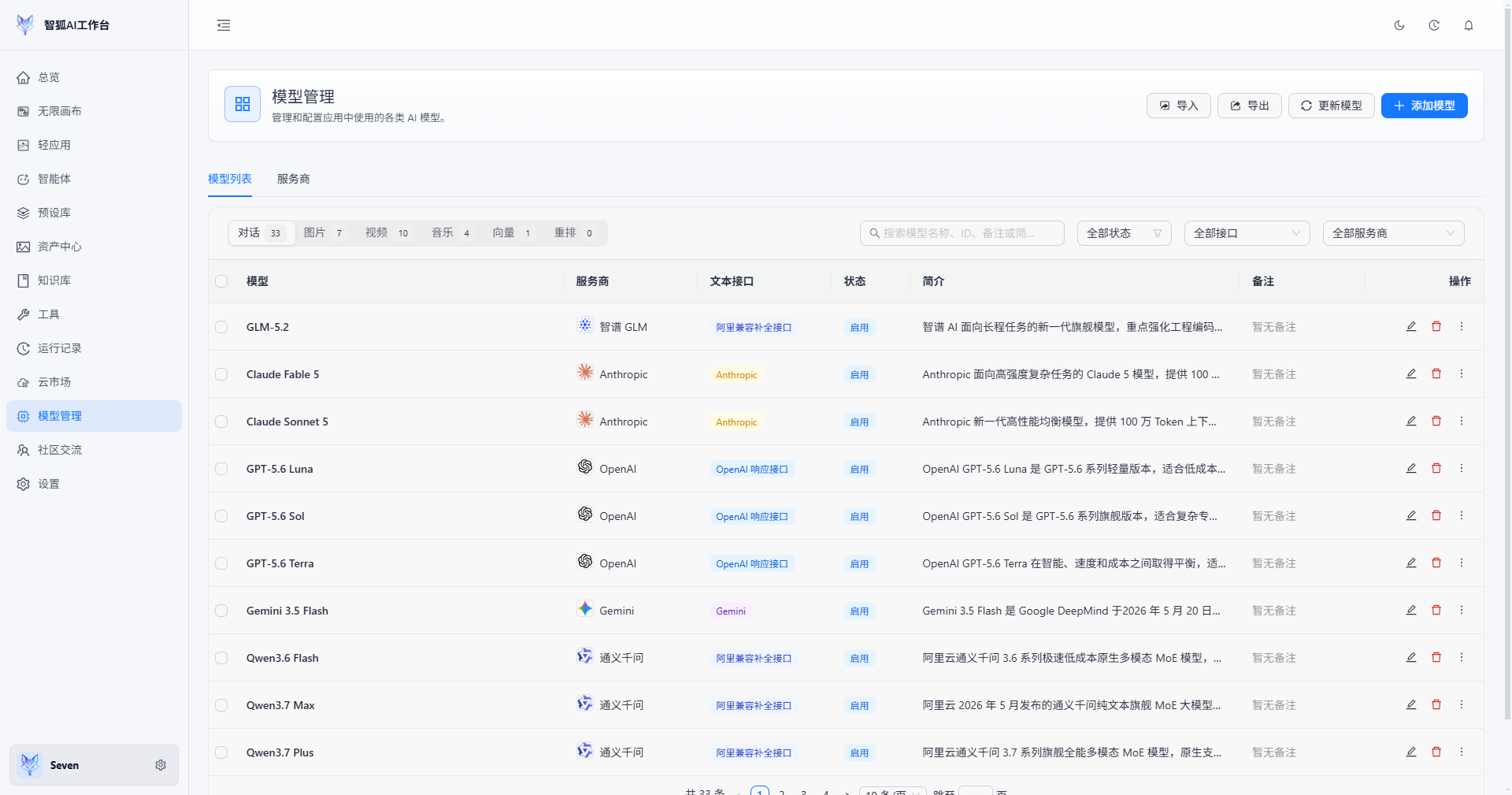Viewport: 1512px width, 795px height.
Task: Click the 导出 button
Action: [x=1250, y=106]
